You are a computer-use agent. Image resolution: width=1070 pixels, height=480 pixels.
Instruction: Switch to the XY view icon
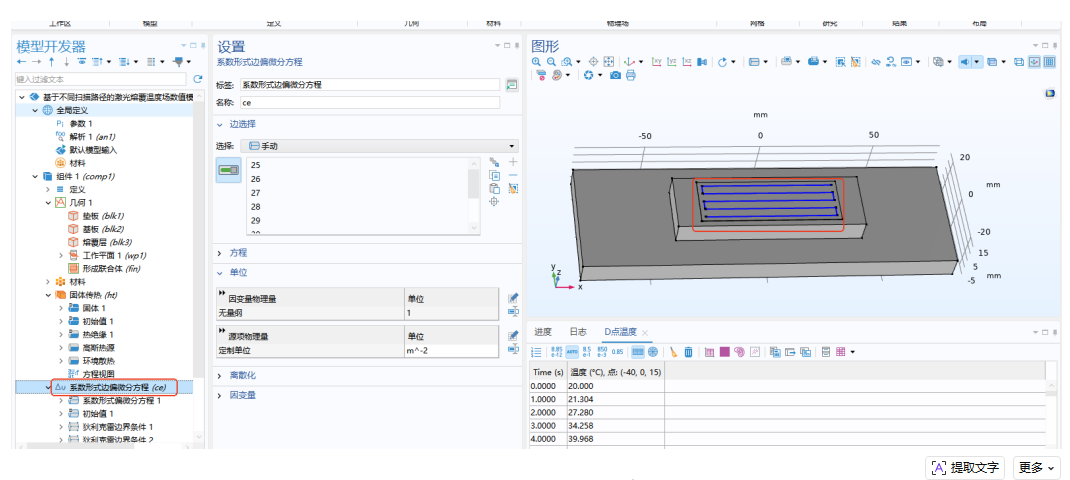(657, 61)
